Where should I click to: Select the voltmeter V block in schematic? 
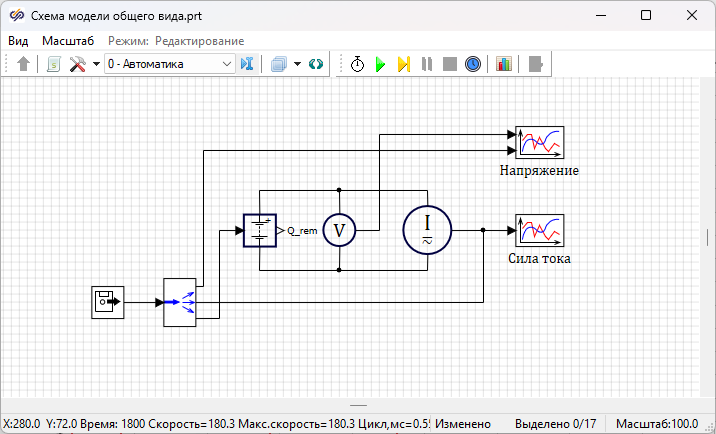point(339,231)
